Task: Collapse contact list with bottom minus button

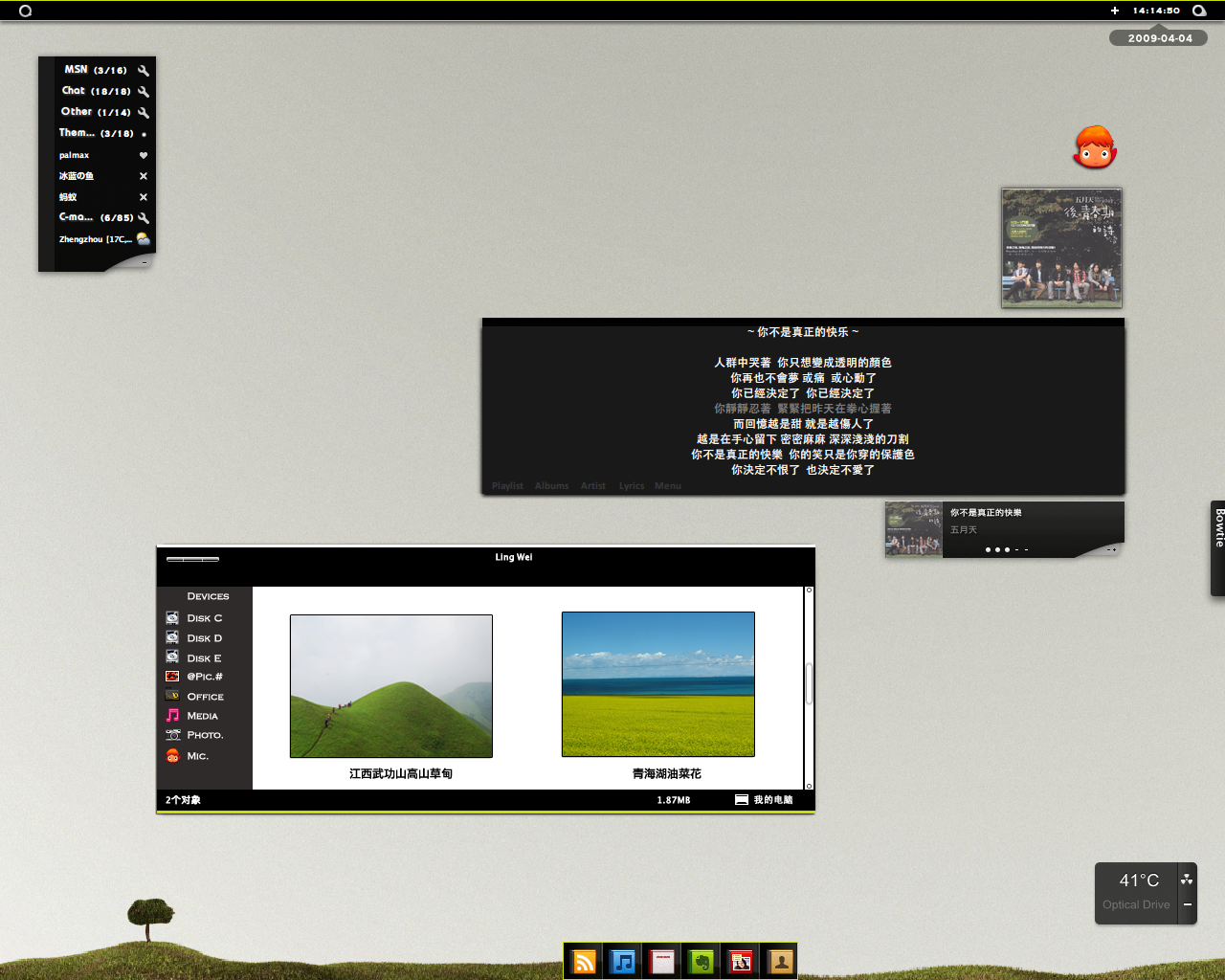Action: click(145, 261)
